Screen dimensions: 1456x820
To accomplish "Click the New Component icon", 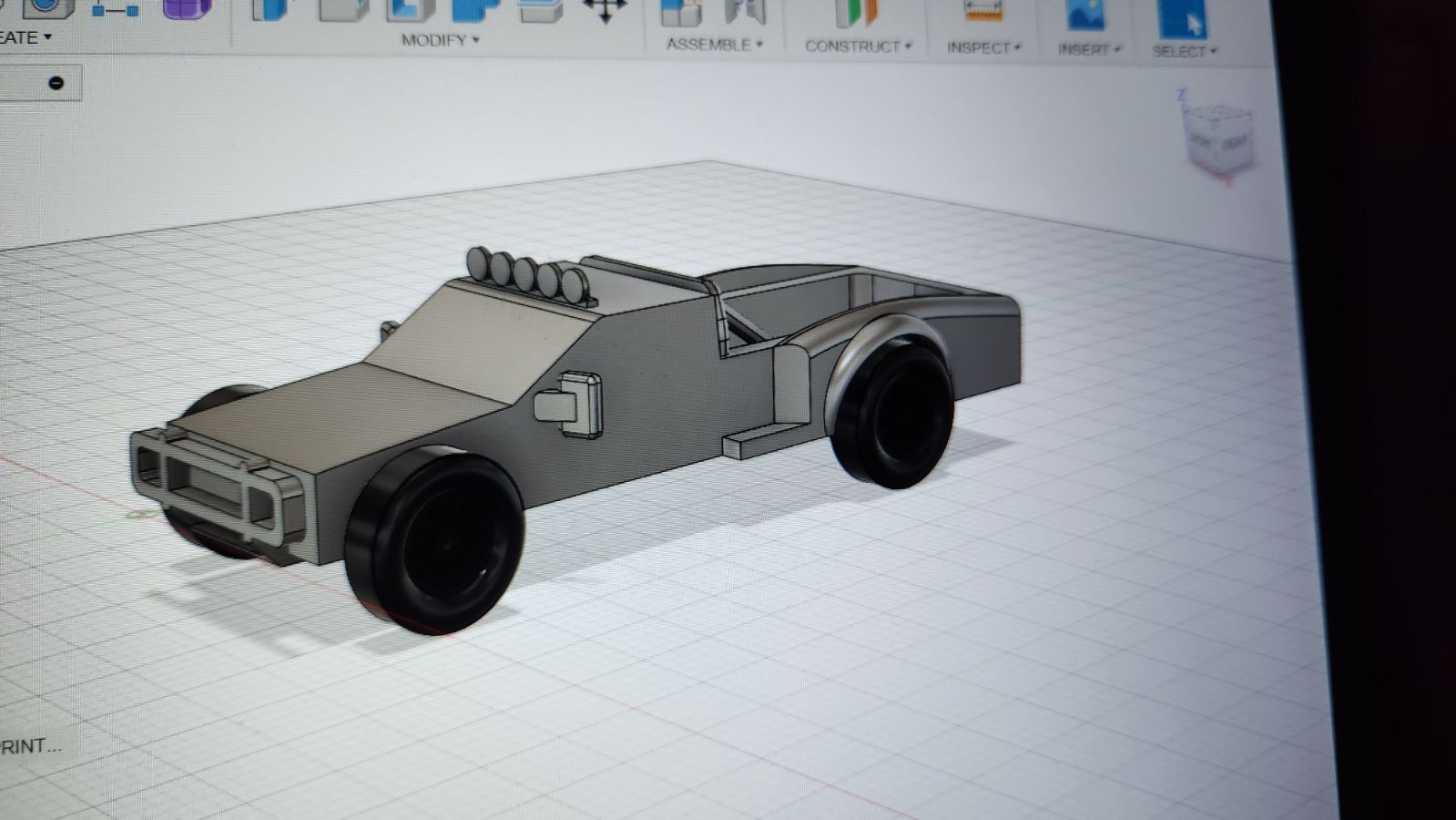I will click(681, 12).
